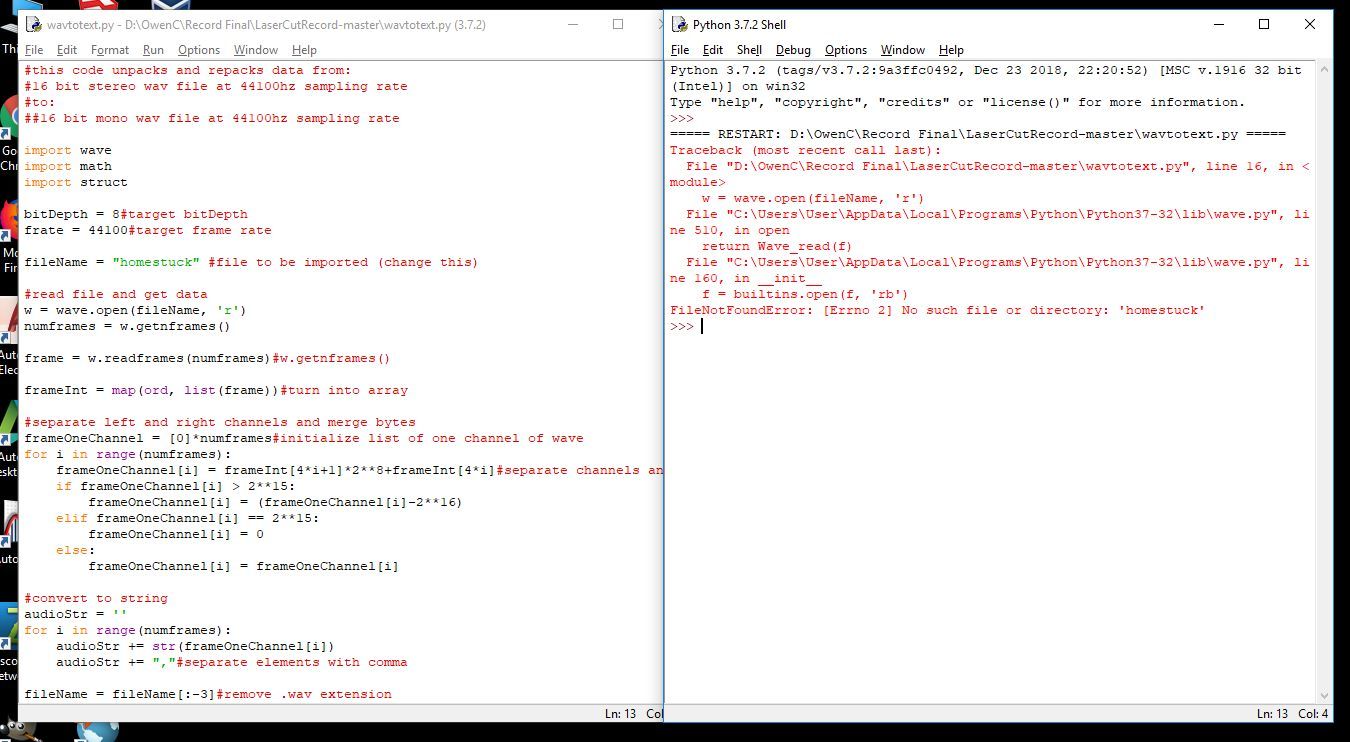The height and width of the screenshot is (742, 1350).
Task: Open the Debug menu in Python Shell
Action: tap(793, 50)
